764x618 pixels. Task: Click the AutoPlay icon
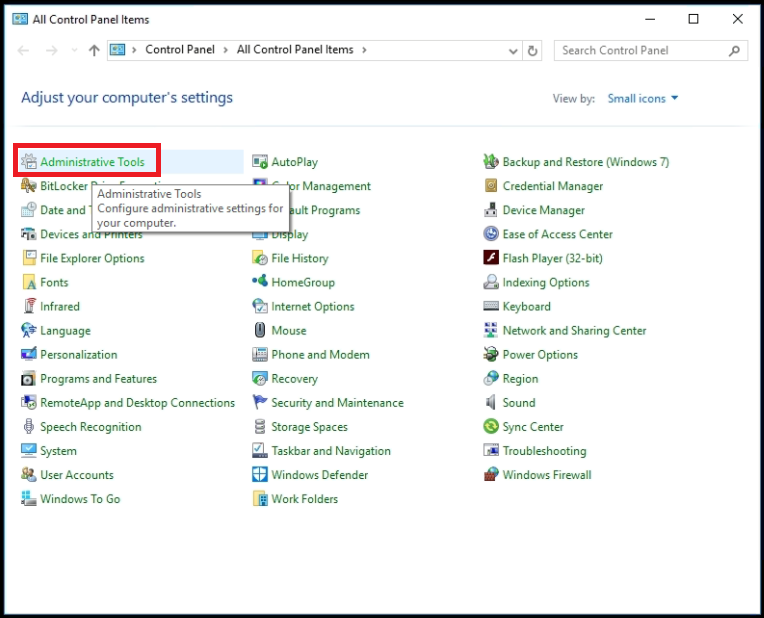point(260,161)
